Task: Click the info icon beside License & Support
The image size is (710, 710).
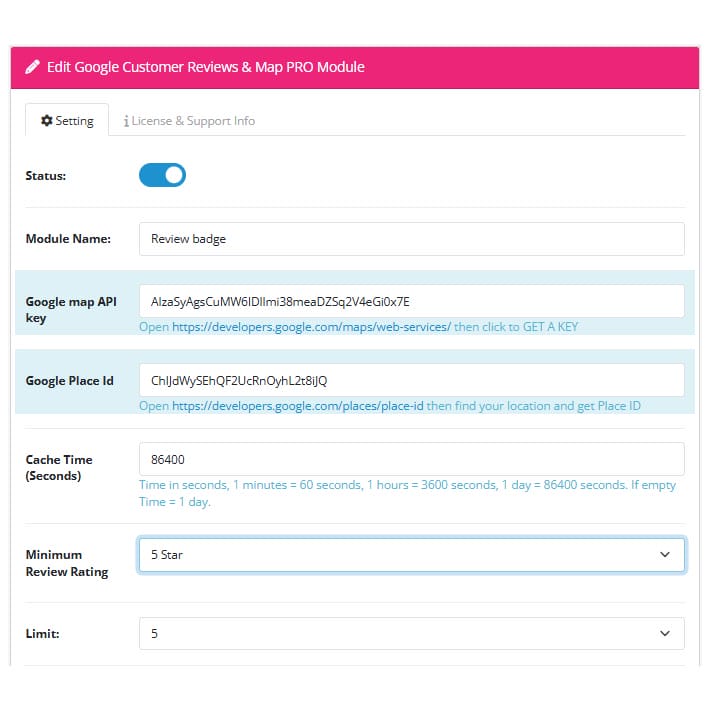Action: click(126, 121)
